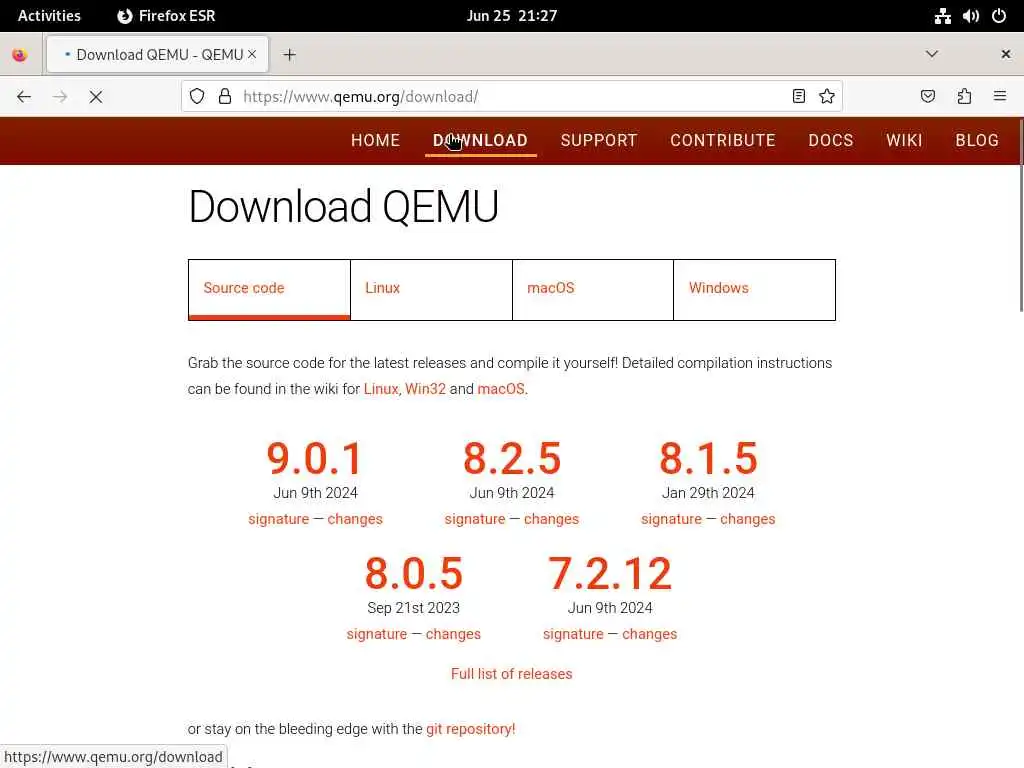Viewport: 1024px width, 768px height.
Task: Go to HOME in site navigation
Action: point(376,140)
